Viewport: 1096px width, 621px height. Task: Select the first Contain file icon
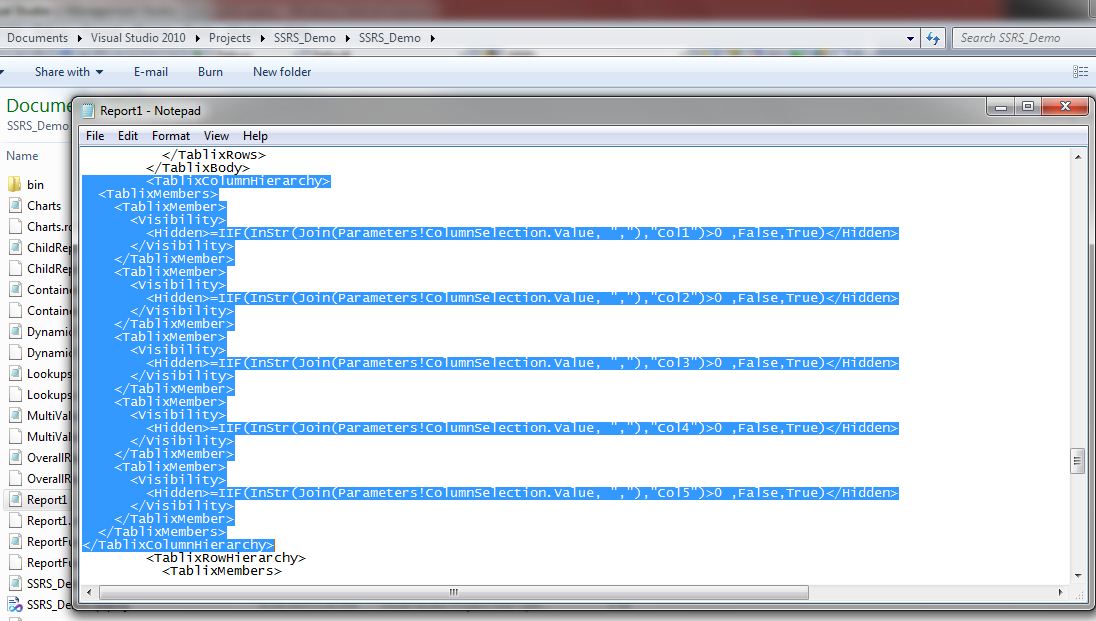pos(15,289)
